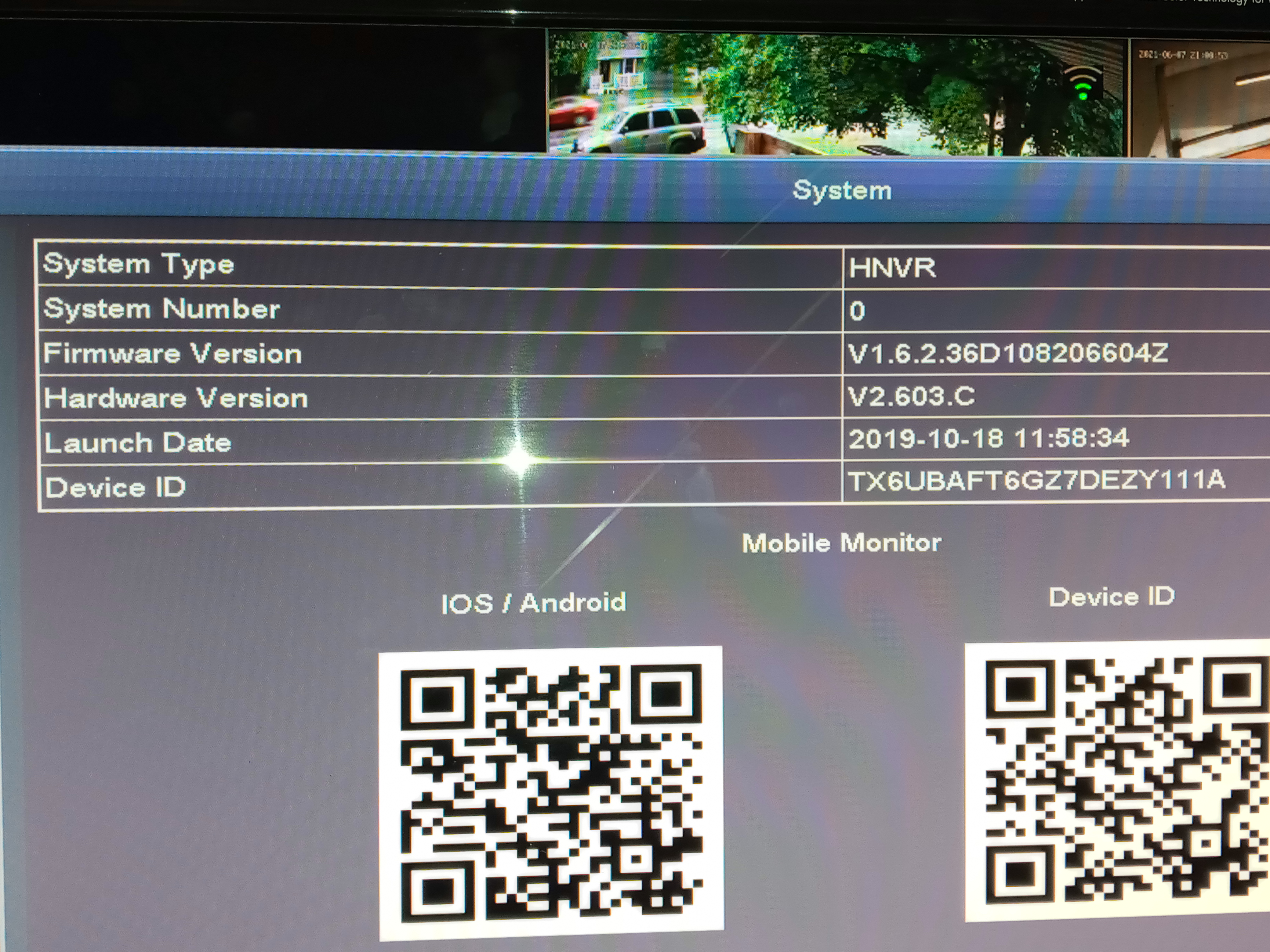This screenshot has height=952, width=1270.
Task: Select the IOS / Android QR code
Action: click(x=551, y=794)
